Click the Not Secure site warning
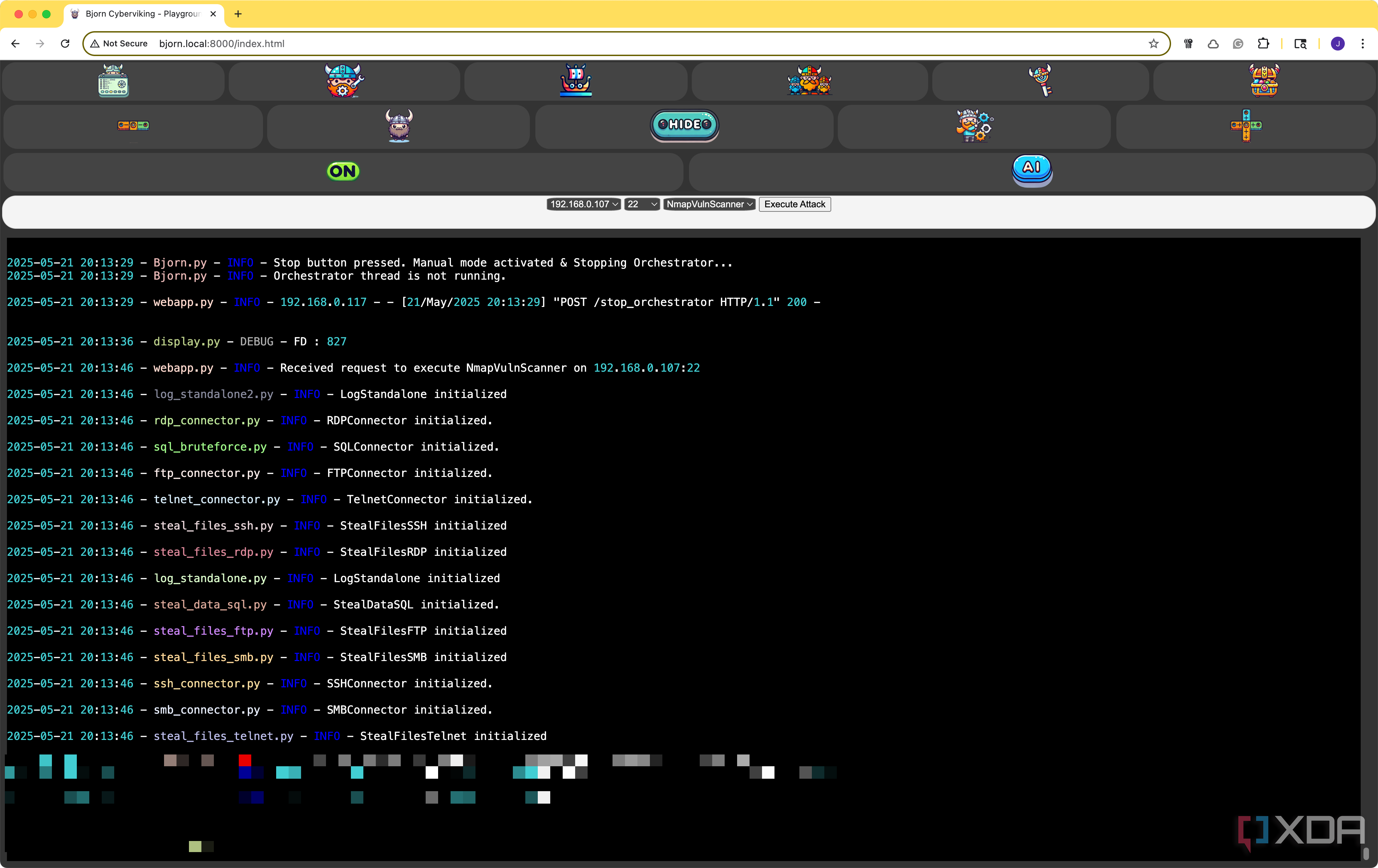1378x868 pixels. pyautogui.click(x=119, y=44)
